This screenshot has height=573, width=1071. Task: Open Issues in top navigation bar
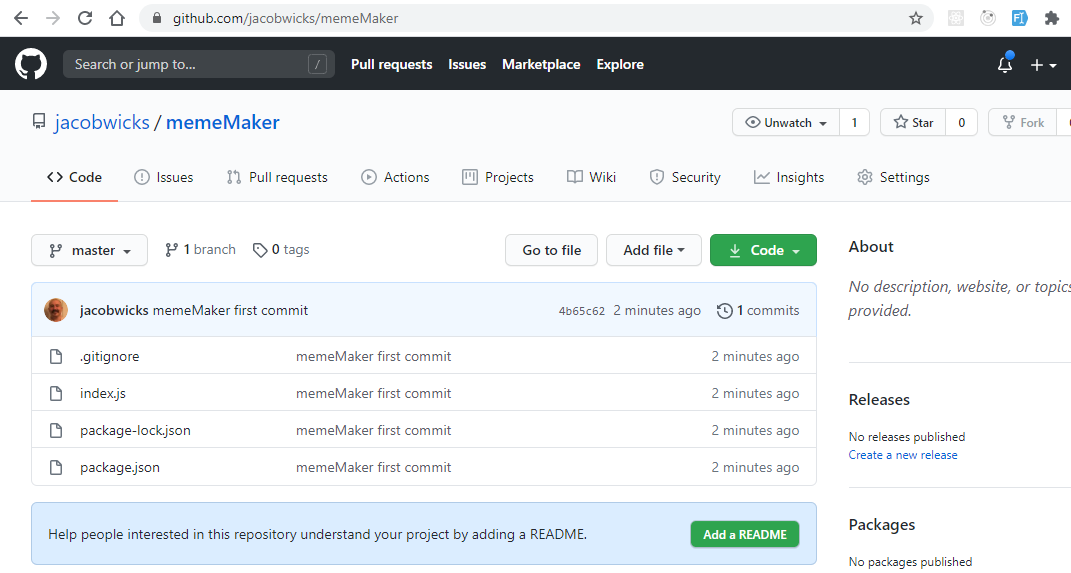coord(467,64)
